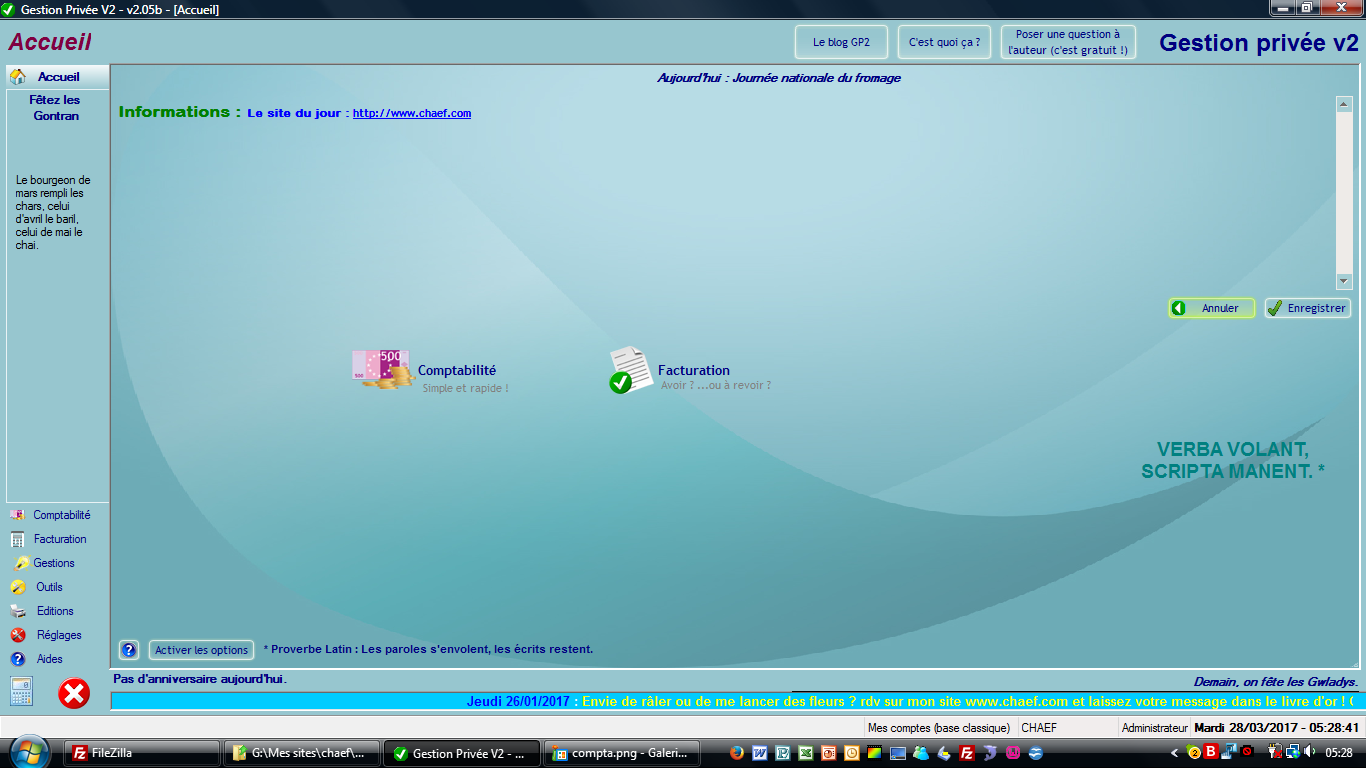Viewport: 1366px width, 768px height.
Task: Open the calculator icon in sidebar
Action: click(22, 691)
